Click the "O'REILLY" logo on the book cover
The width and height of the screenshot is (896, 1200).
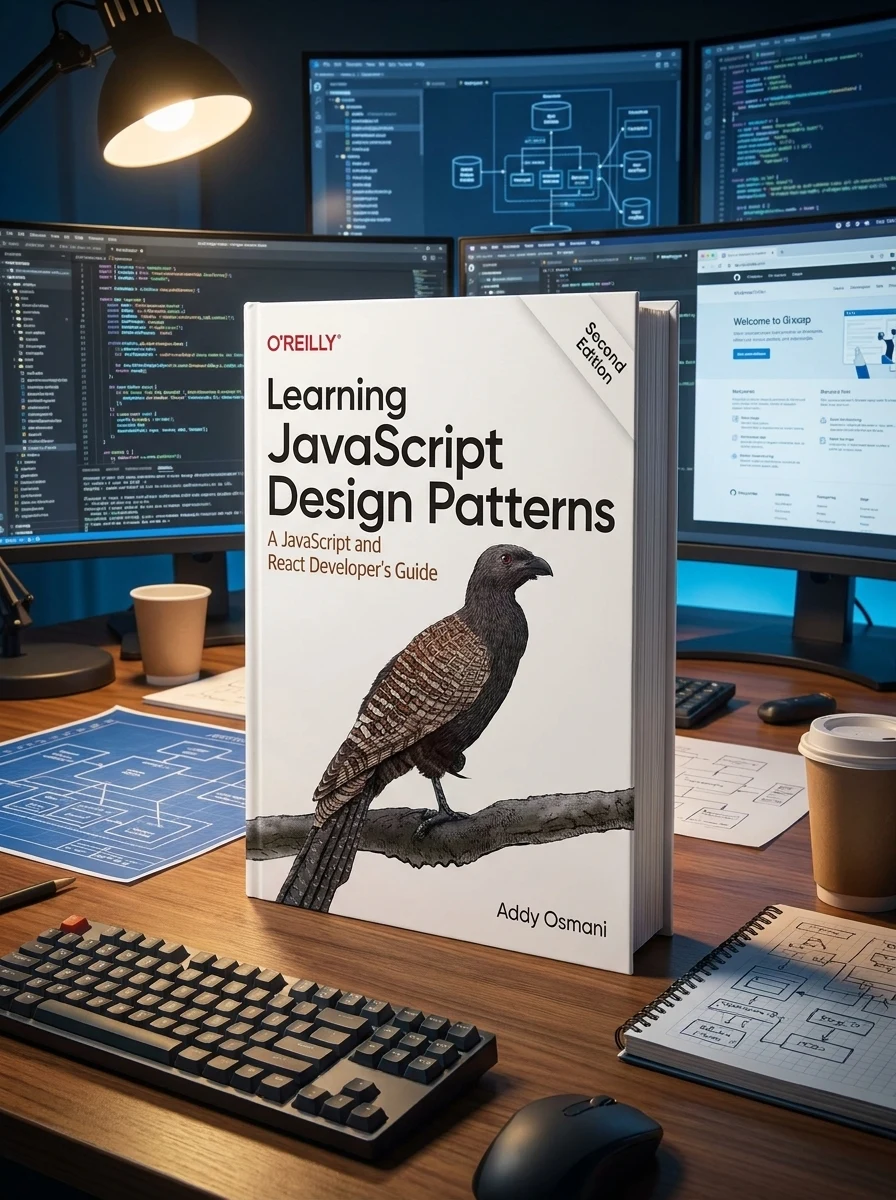pyautogui.click(x=304, y=342)
